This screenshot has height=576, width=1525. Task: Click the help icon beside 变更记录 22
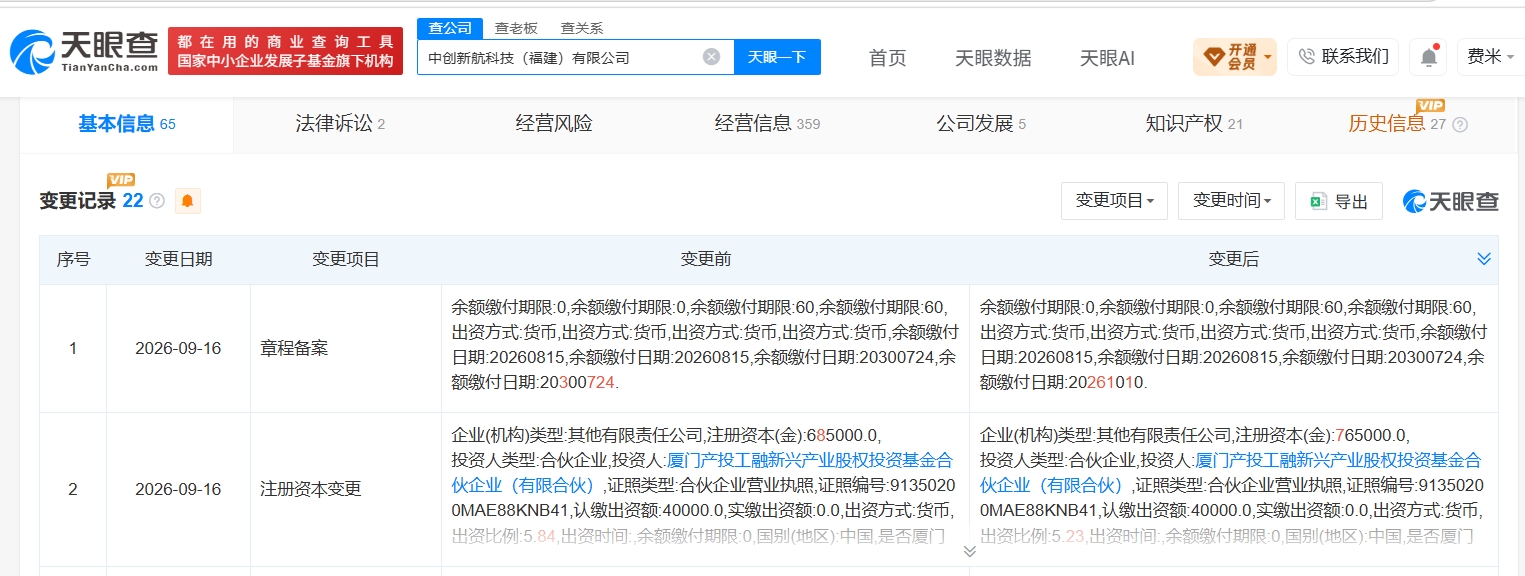[157, 201]
